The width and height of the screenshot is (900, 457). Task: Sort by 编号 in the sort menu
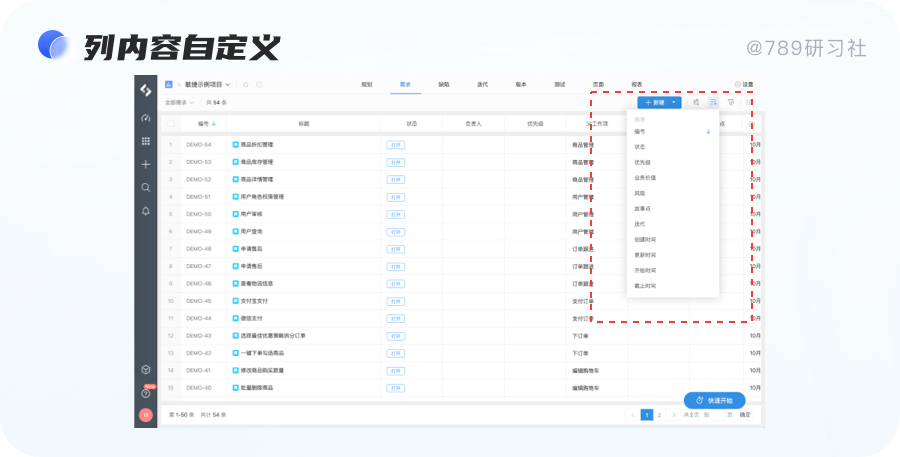[x=673, y=131]
